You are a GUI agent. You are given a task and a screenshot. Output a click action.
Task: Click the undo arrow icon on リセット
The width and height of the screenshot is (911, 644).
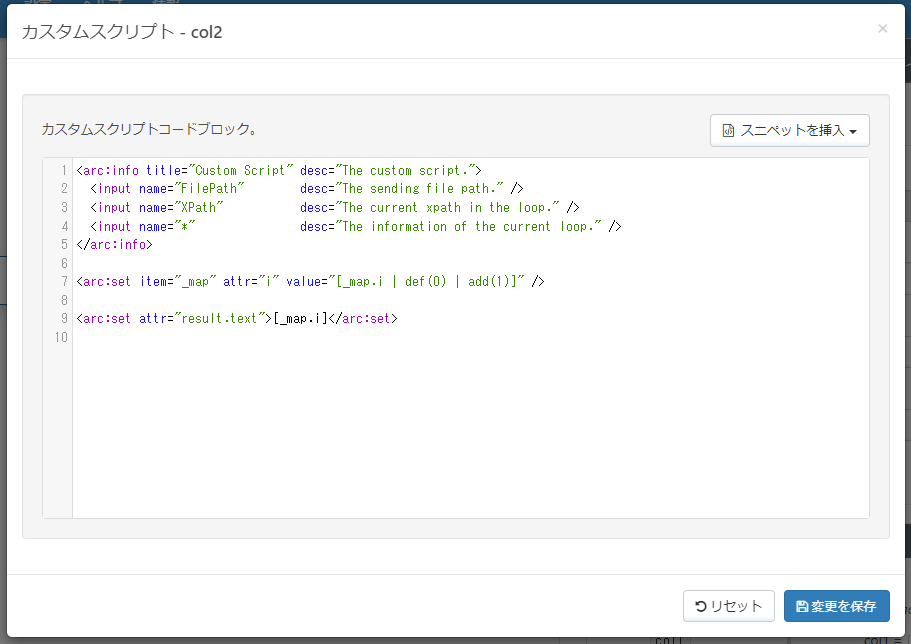(701, 606)
